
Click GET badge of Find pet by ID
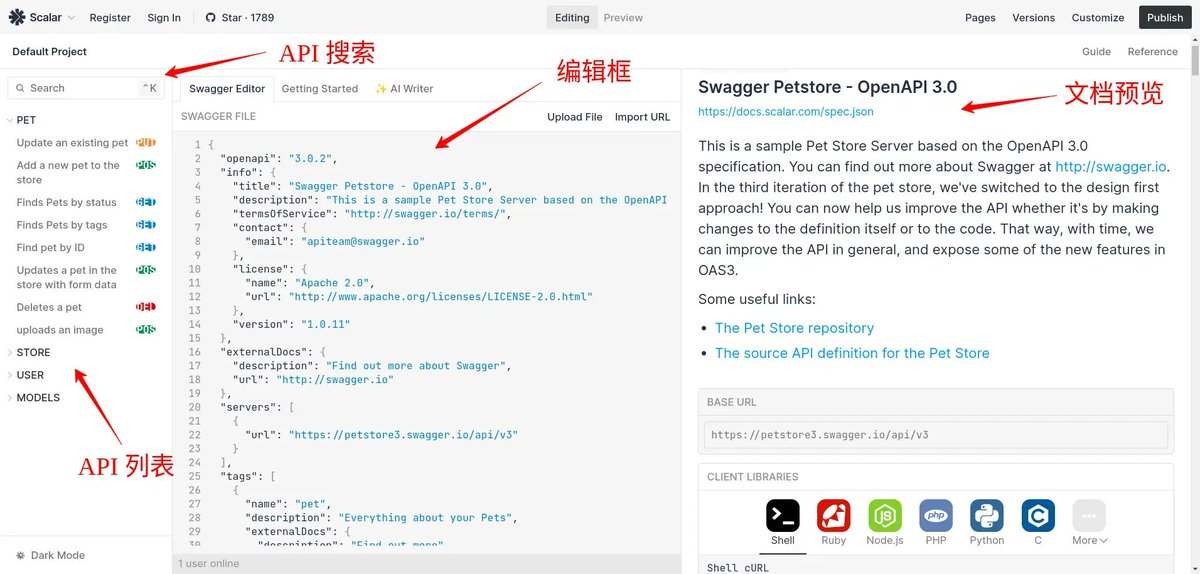[x=146, y=247]
